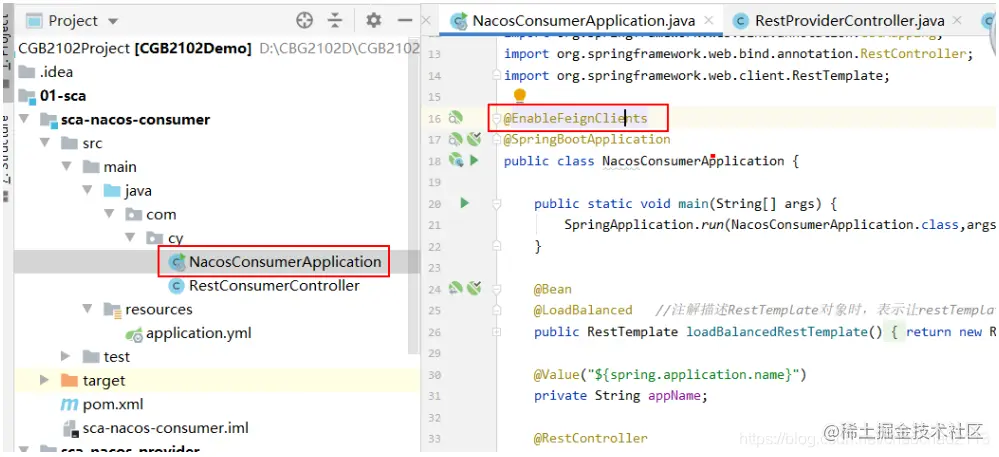Viewport: 999px width, 457px height.
Task: Collapse the src folder arrow
Action: pyautogui.click(x=45, y=143)
